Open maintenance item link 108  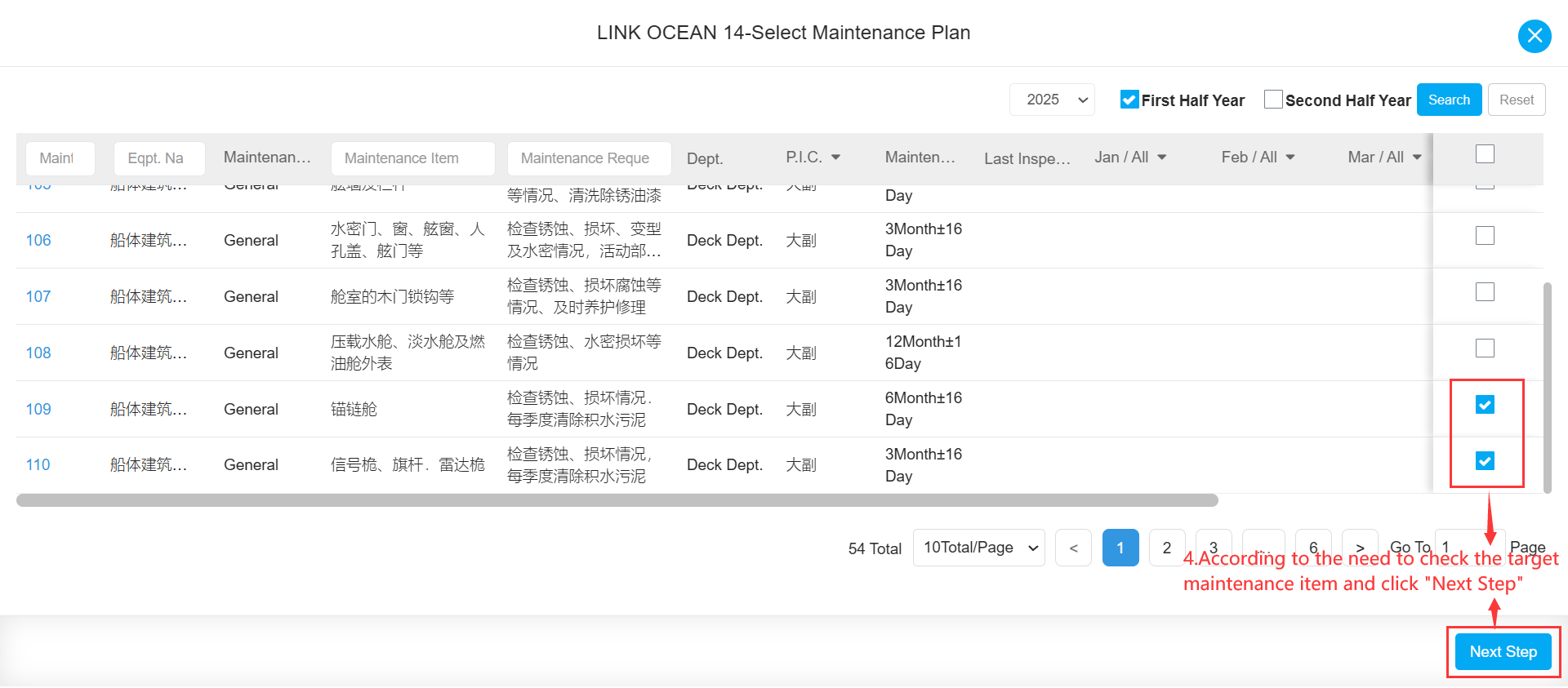click(38, 353)
